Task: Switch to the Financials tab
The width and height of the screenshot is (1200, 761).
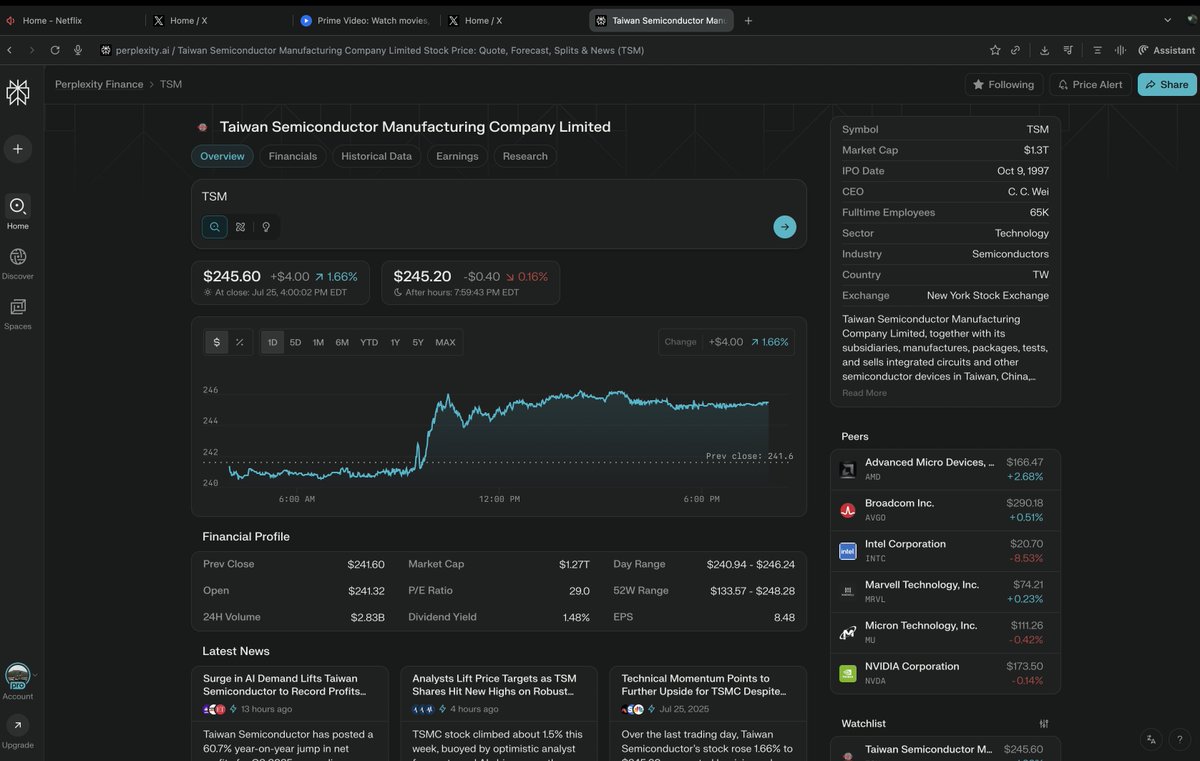Action: click(293, 156)
